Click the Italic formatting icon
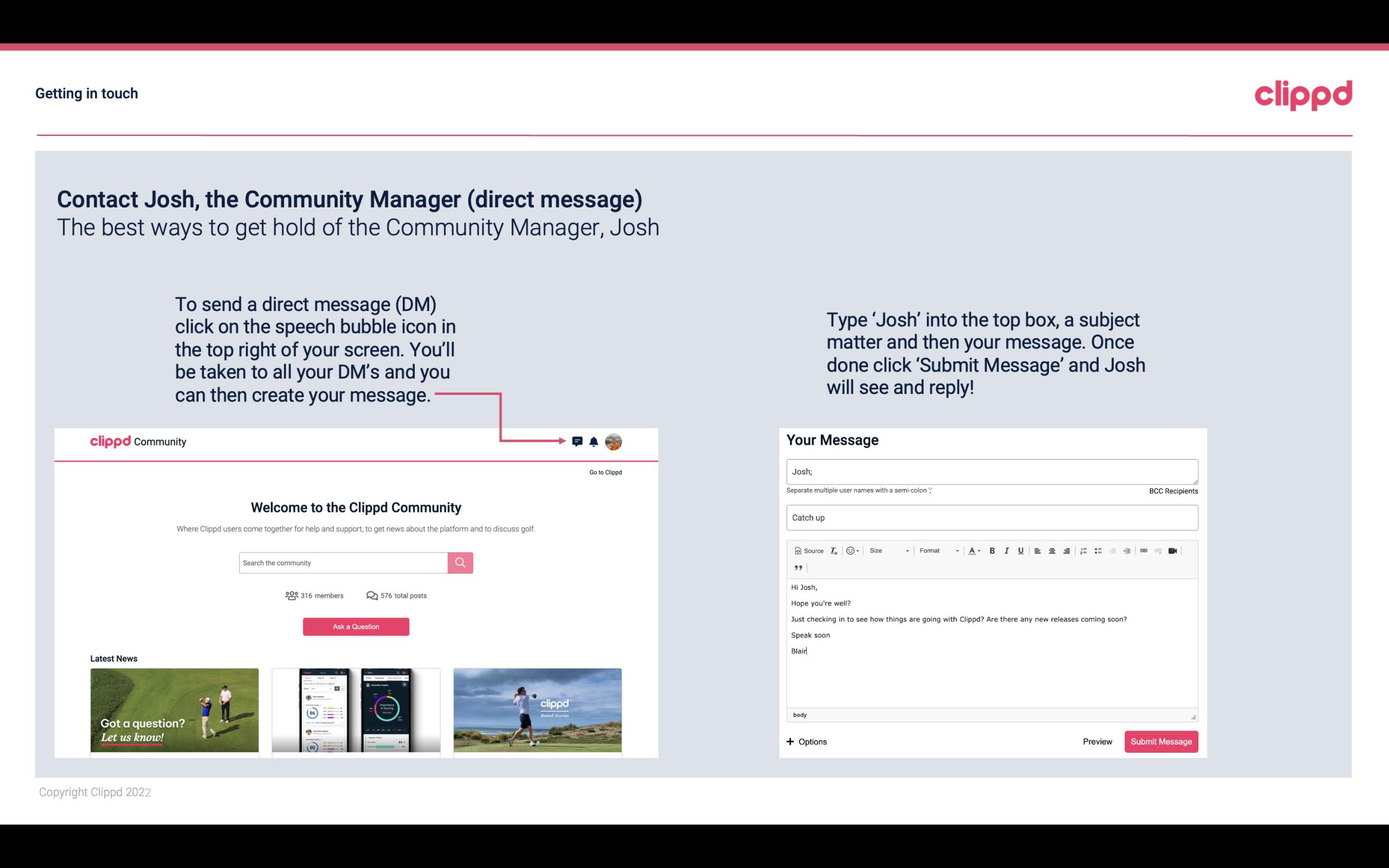 (1006, 550)
